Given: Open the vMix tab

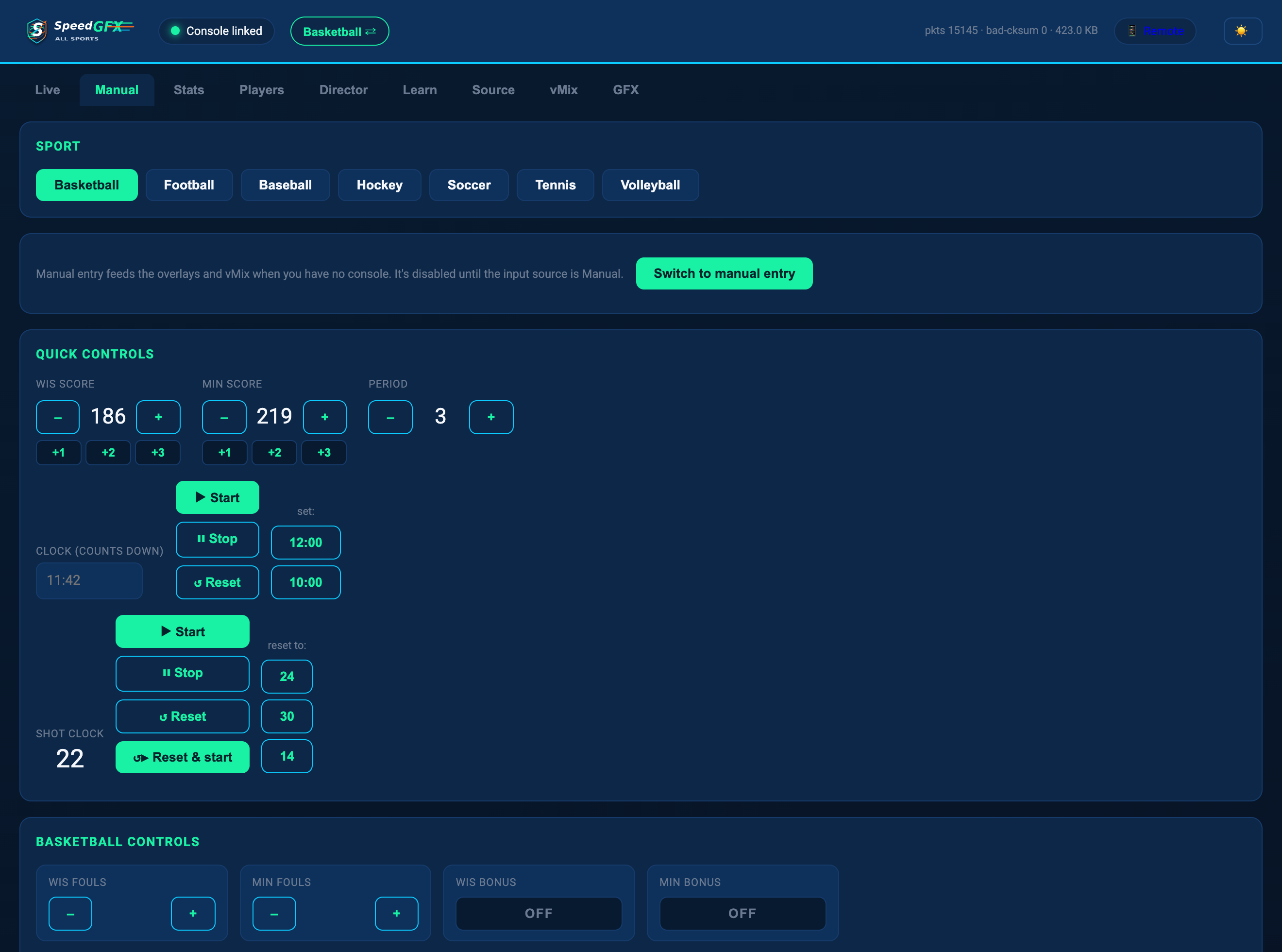Looking at the screenshot, I should (x=563, y=90).
